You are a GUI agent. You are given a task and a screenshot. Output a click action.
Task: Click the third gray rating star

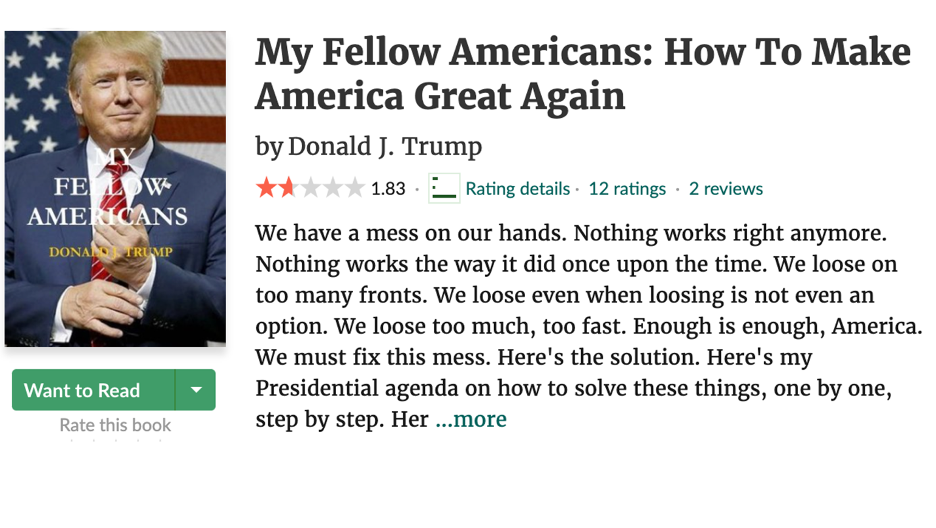[x=310, y=188]
